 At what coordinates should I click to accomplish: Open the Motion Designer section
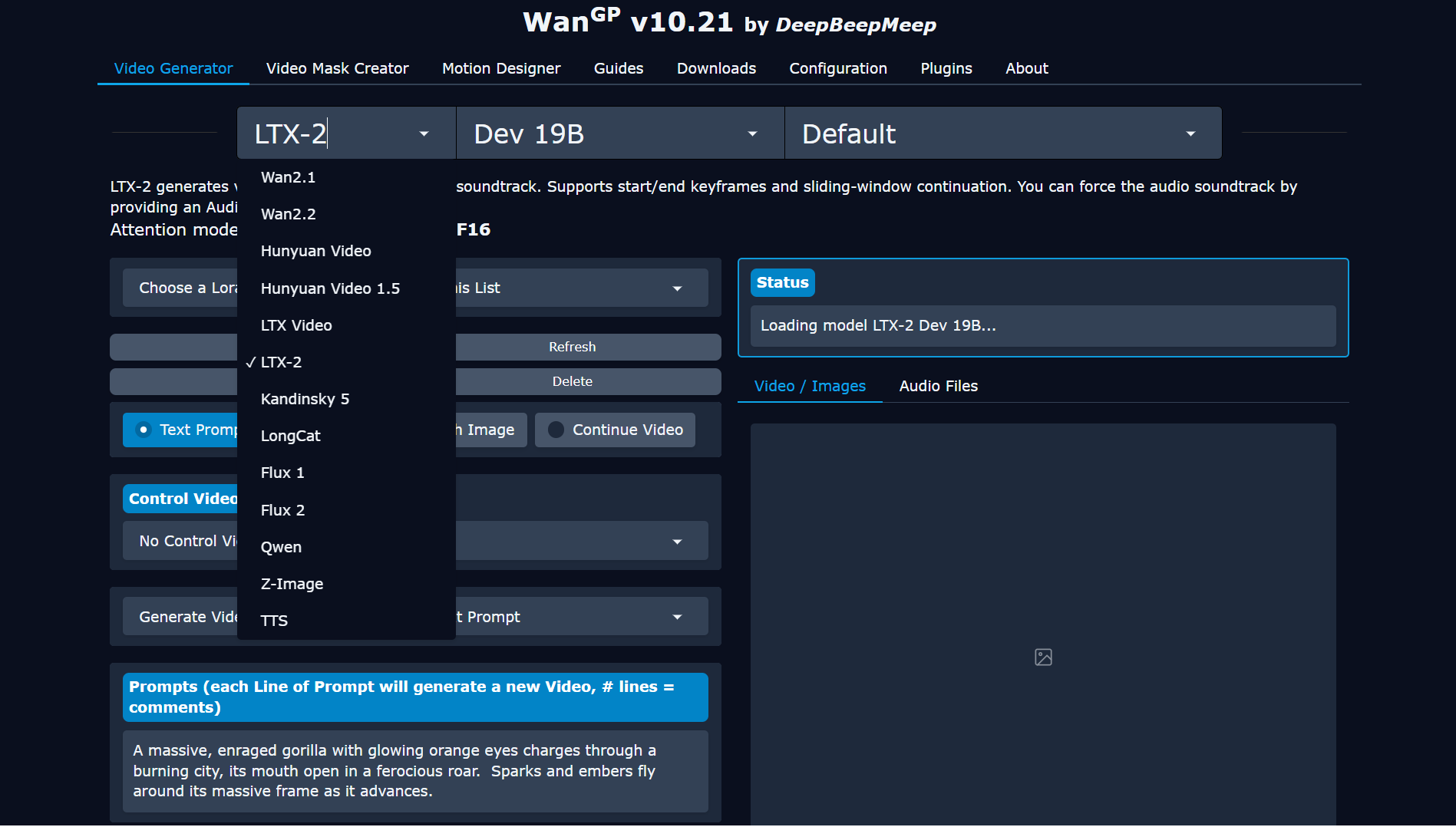(x=500, y=68)
